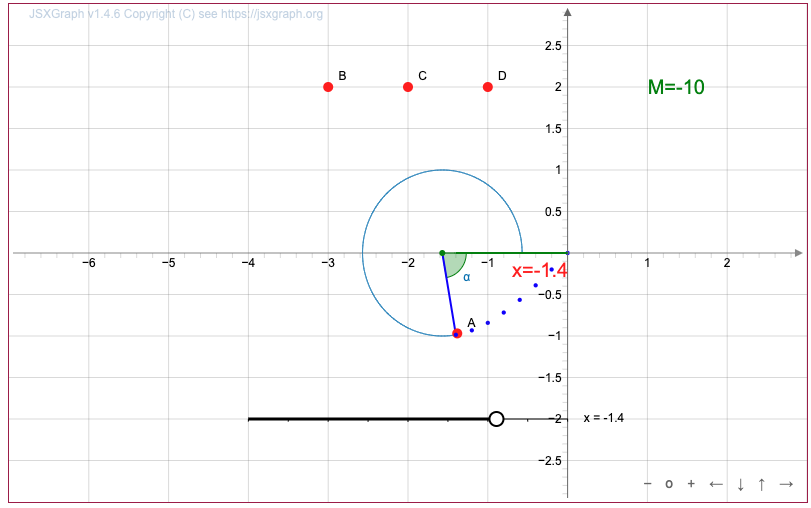811x508 pixels.
Task: Click the green shaded angle α sector
Action: pyautogui.click(x=455, y=264)
